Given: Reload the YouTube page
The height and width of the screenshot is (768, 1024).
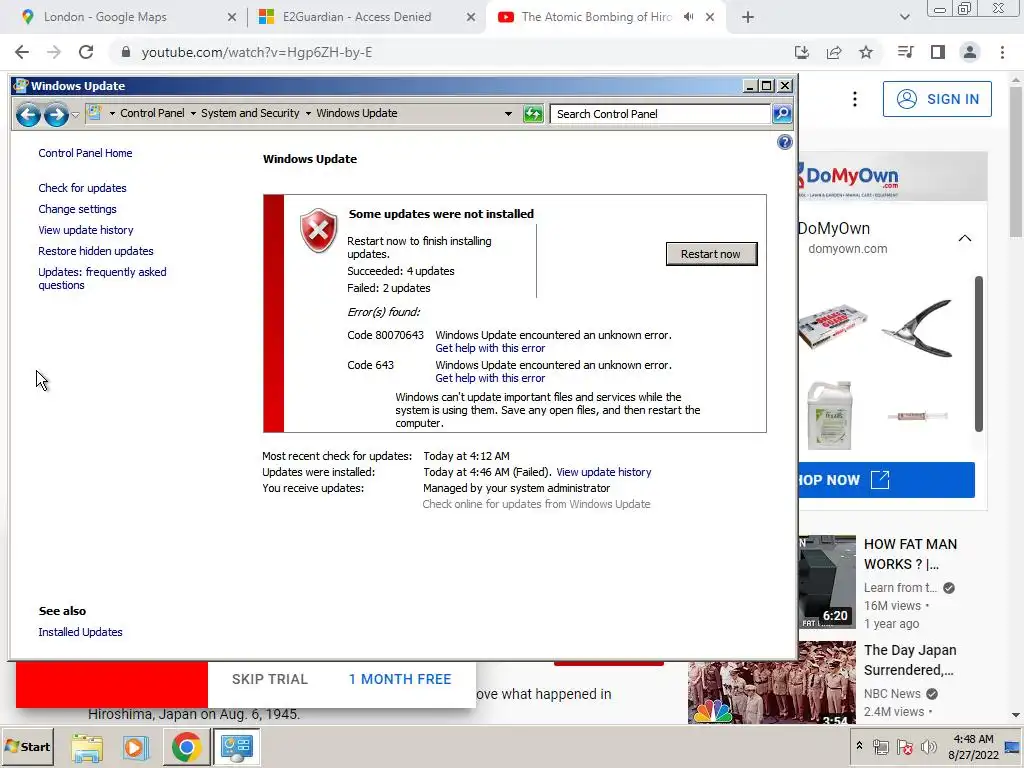Looking at the screenshot, I should tap(86, 52).
